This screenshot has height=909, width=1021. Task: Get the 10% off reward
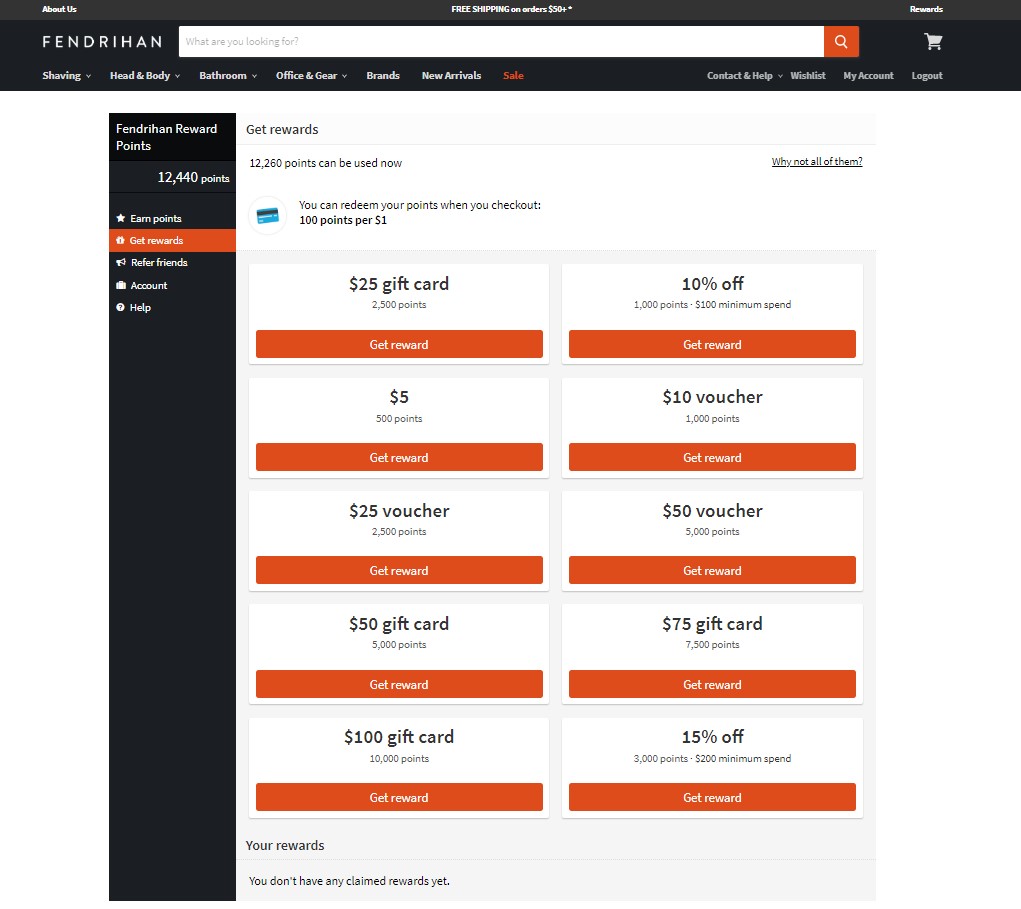point(712,344)
